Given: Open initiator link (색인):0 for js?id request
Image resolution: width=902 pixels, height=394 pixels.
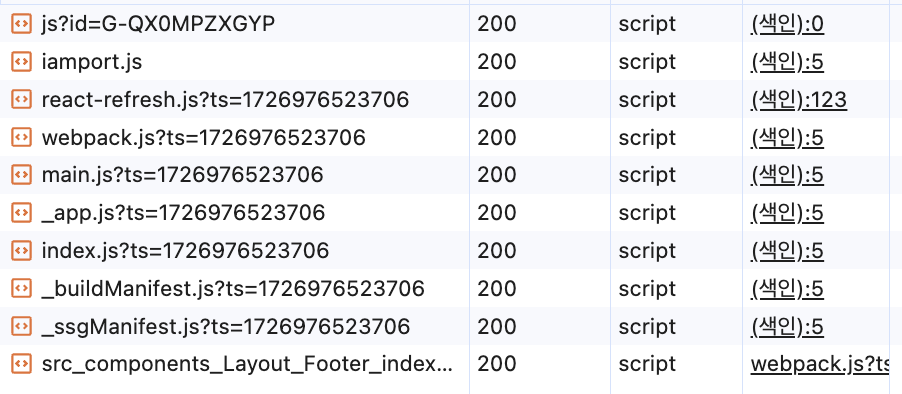Looking at the screenshot, I should tap(788, 24).
